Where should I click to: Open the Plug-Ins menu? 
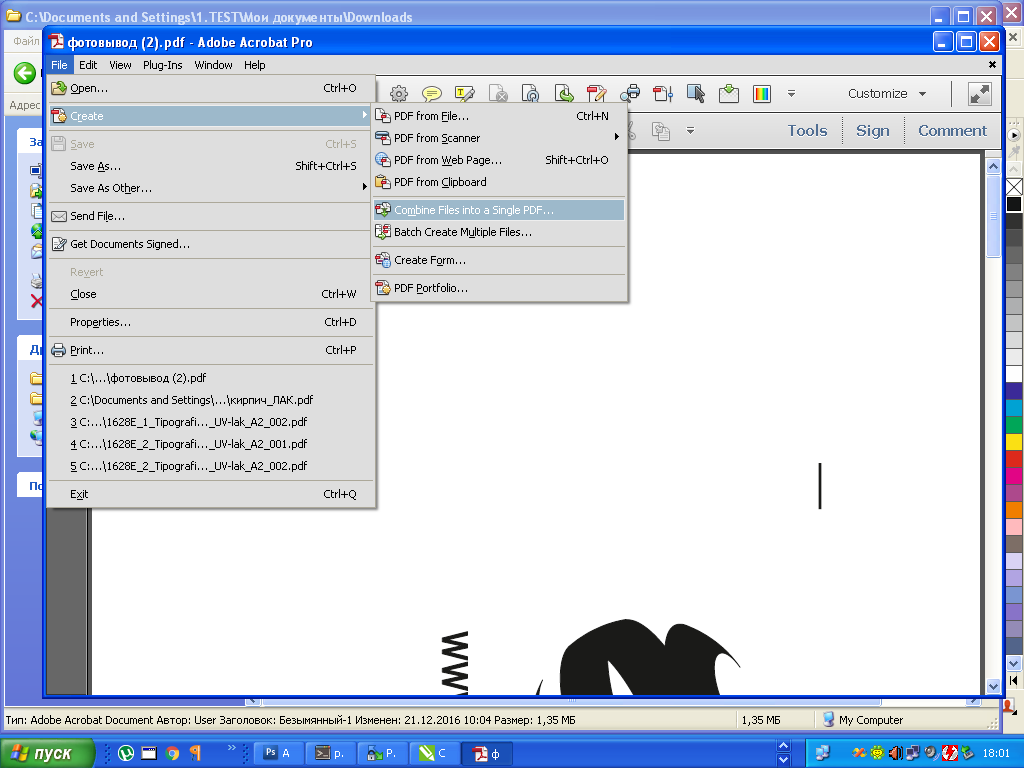point(163,65)
